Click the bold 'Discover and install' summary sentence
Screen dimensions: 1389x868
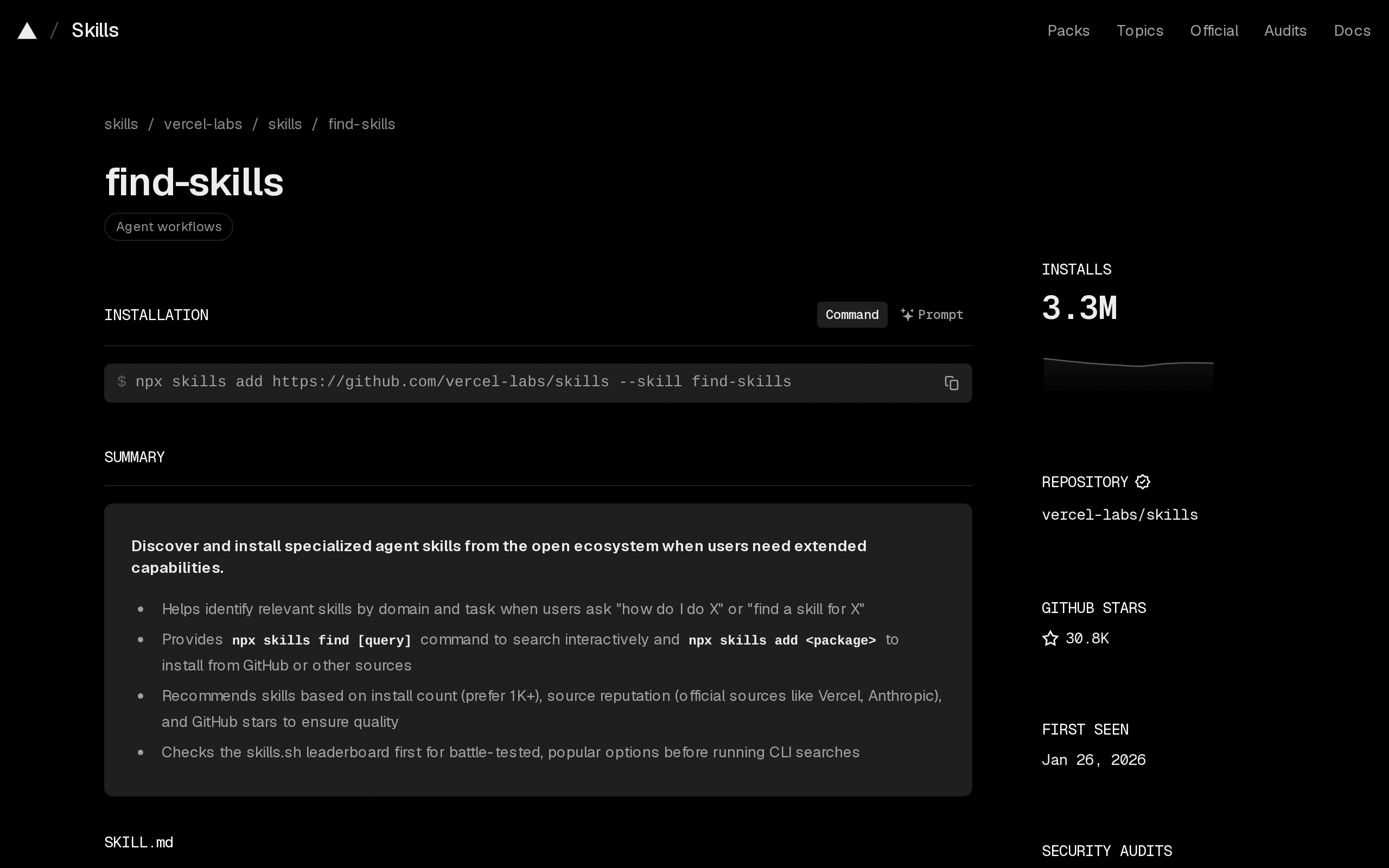tap(499, 557)
